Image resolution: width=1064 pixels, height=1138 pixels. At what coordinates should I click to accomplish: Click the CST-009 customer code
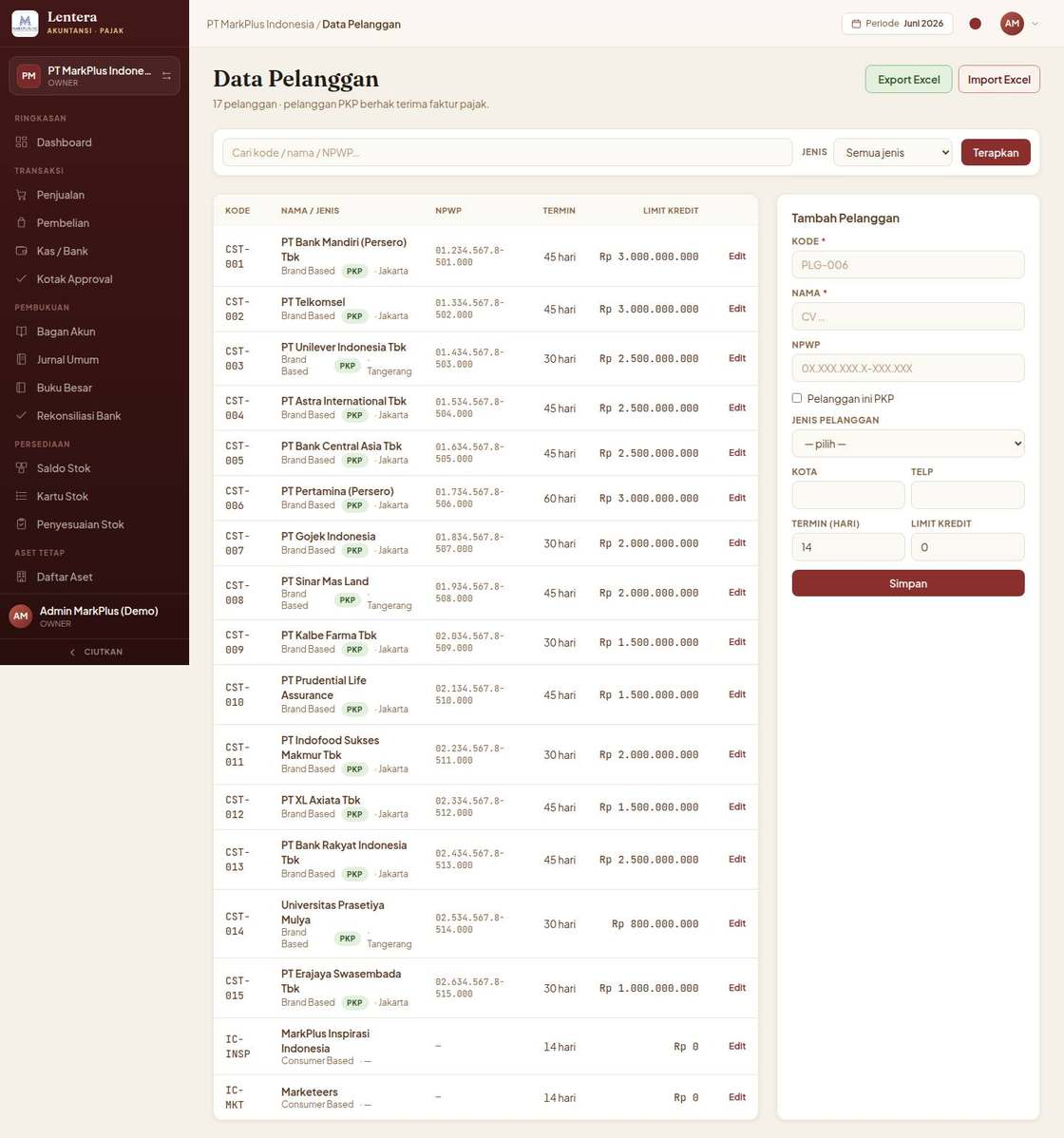pos(237,642)
